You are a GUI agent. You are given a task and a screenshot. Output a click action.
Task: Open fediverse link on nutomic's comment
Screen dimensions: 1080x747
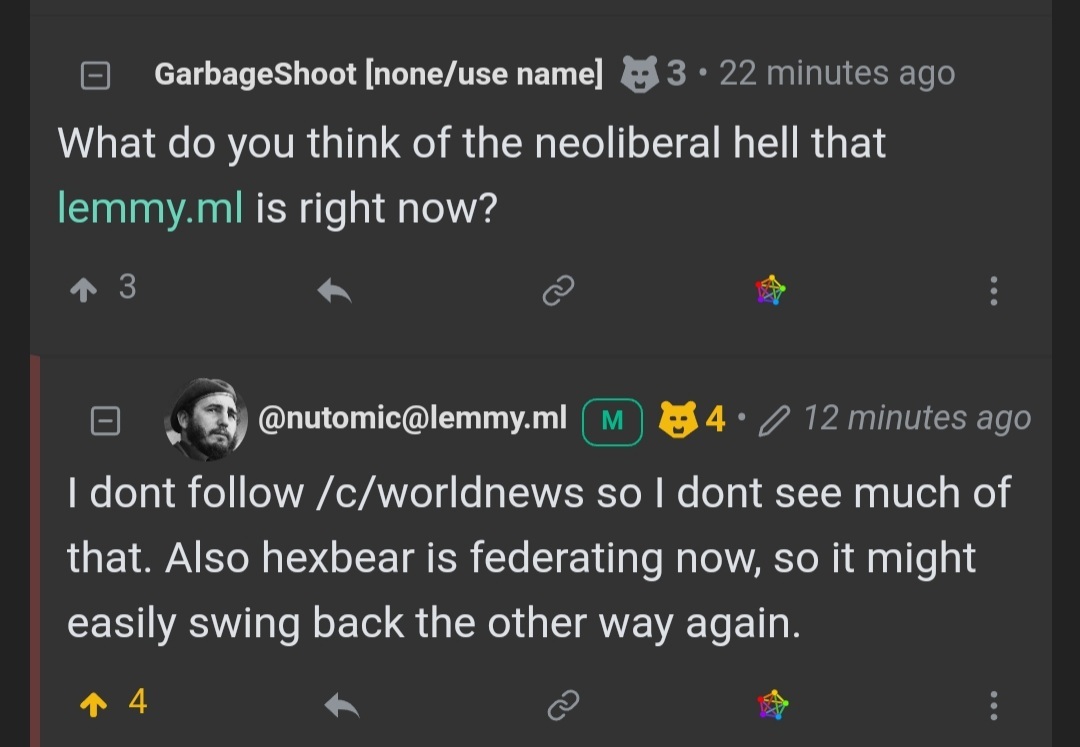(772, 706)
